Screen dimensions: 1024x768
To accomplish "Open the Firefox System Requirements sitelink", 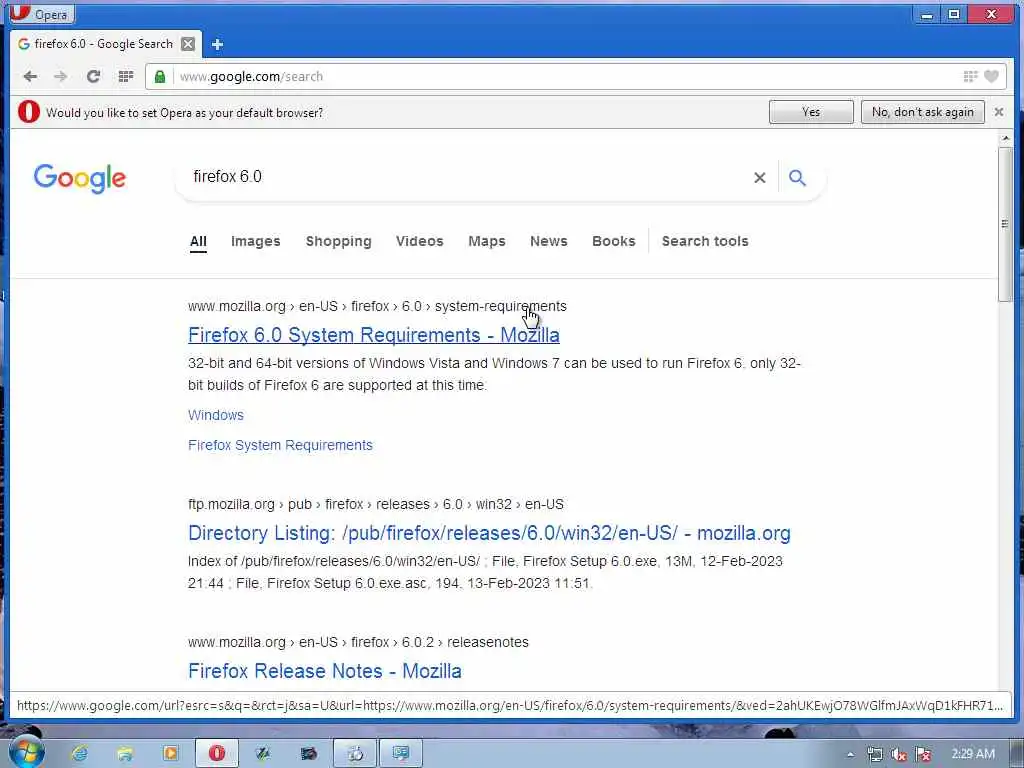I will (280, 445).
